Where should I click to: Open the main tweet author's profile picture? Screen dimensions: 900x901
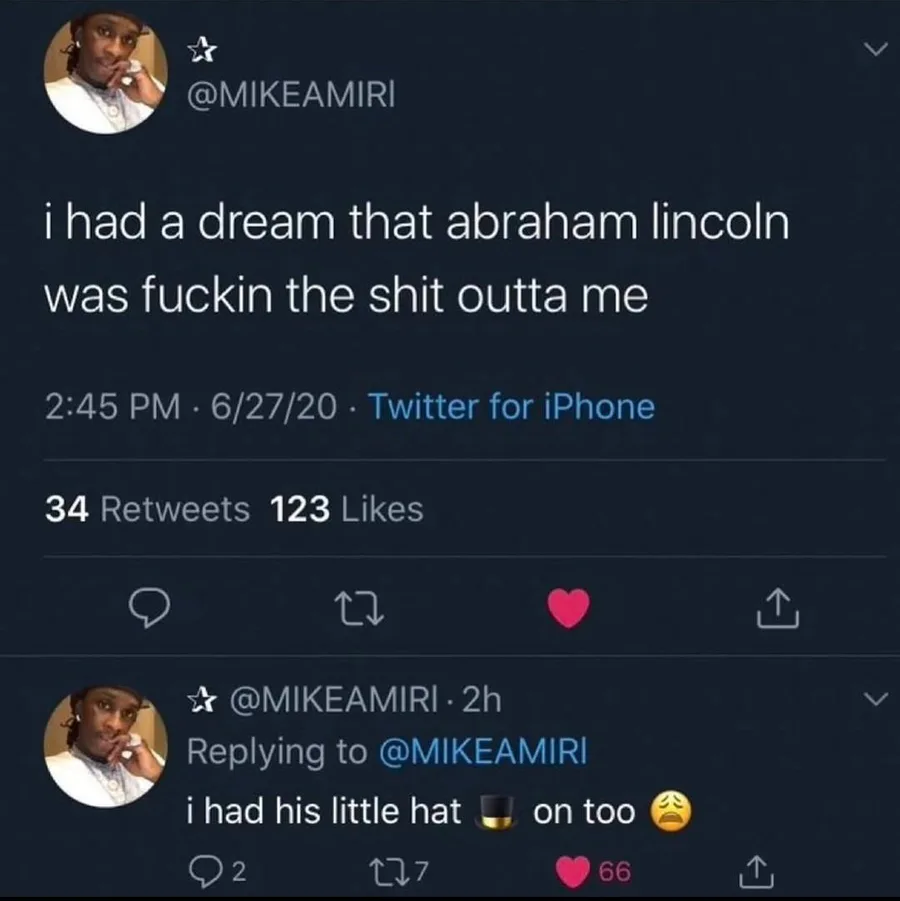click(x=106, y=73)
